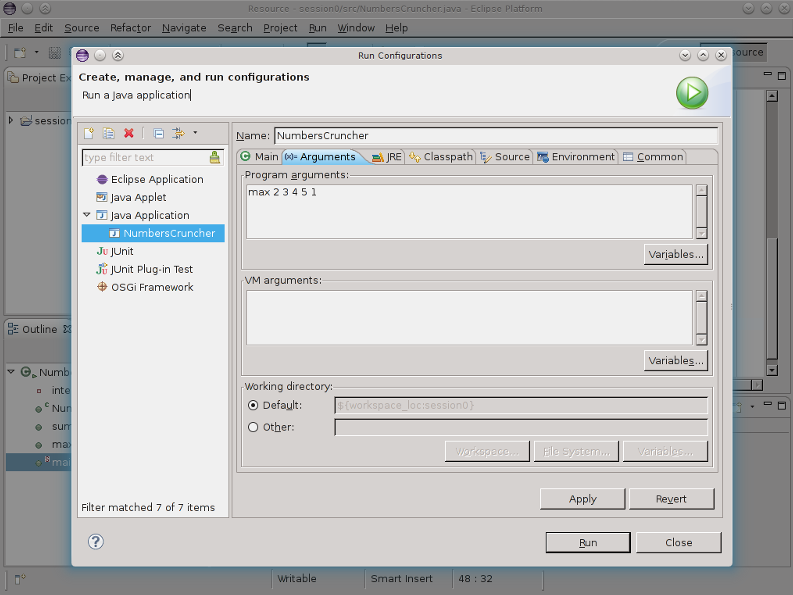
Task: Delete the selected launch configuration
Action: point(129,133)
